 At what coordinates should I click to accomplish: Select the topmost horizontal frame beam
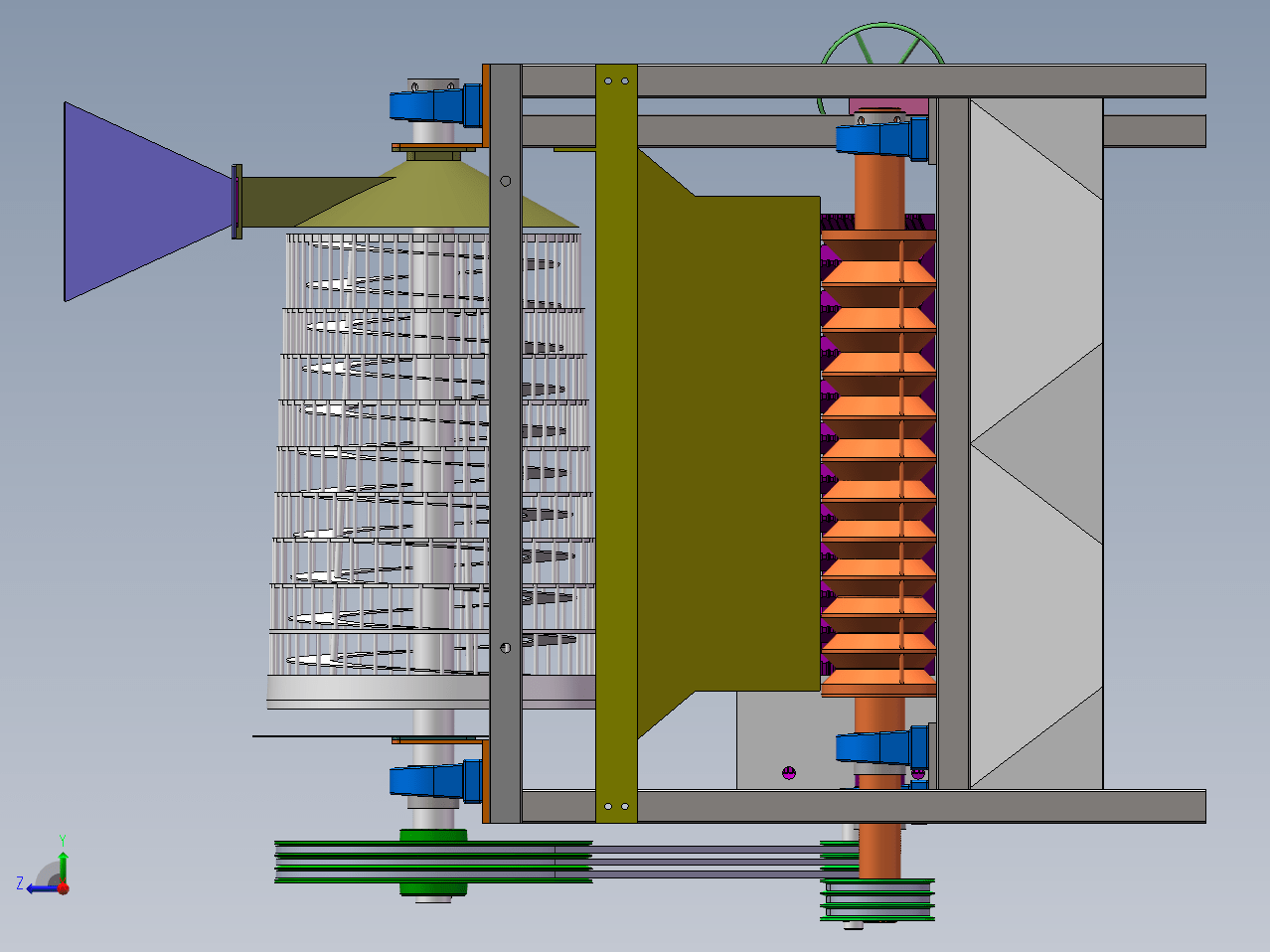pyautogui.click(x=863, y=81)
